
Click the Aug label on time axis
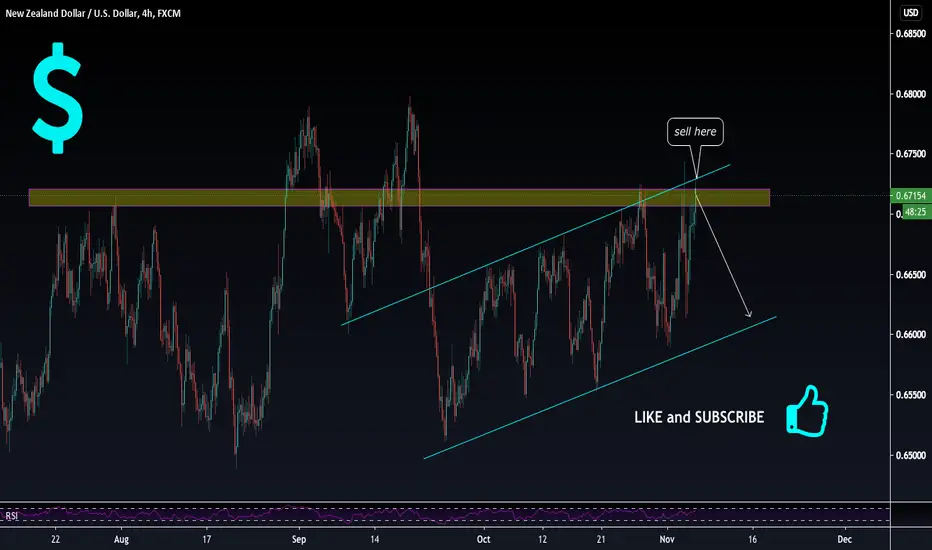pos(121,539)
